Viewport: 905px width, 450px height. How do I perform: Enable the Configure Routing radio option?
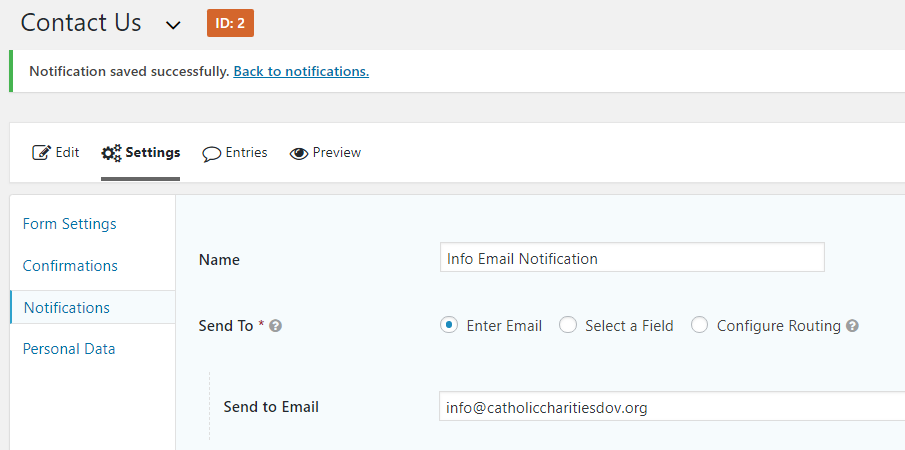(700, 325)
